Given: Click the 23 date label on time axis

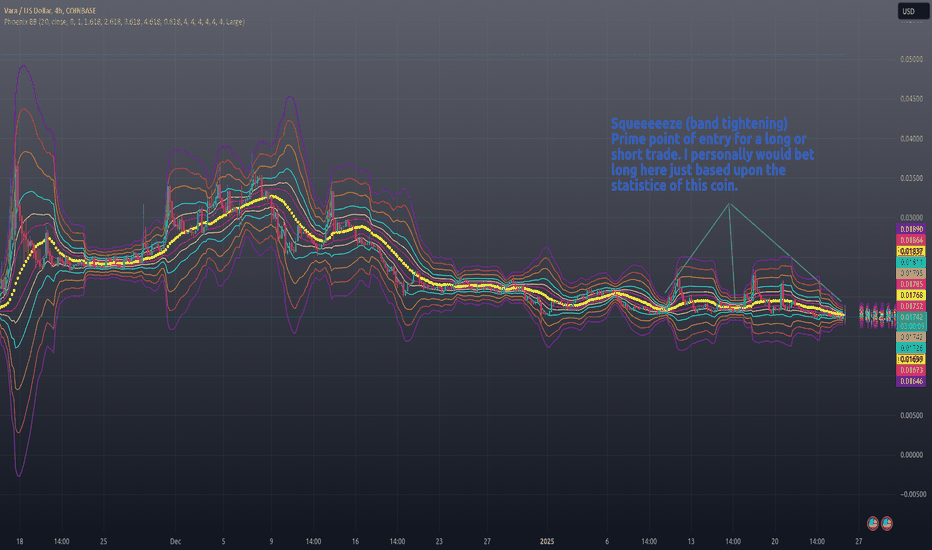Looking at the screenshot, I should click(439, 541).
